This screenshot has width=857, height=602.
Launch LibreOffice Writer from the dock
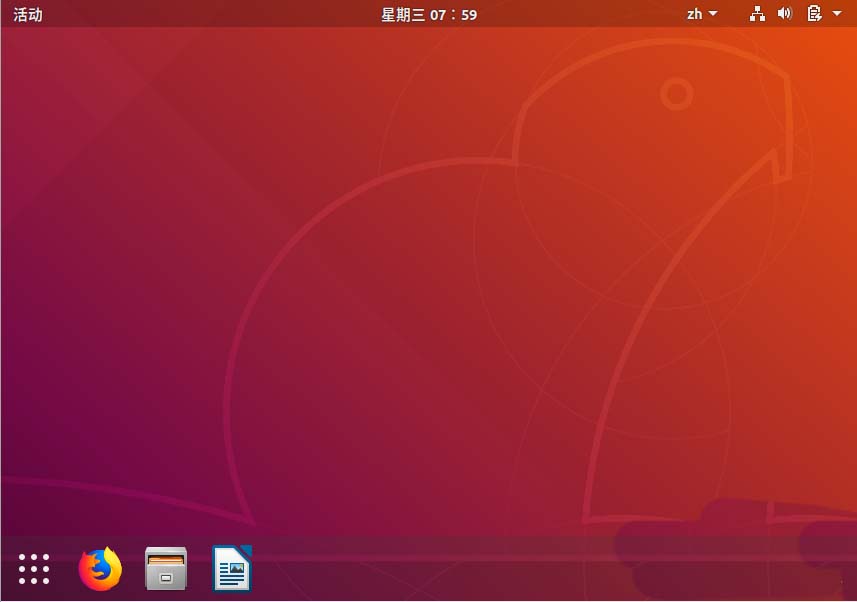[231, 568]
